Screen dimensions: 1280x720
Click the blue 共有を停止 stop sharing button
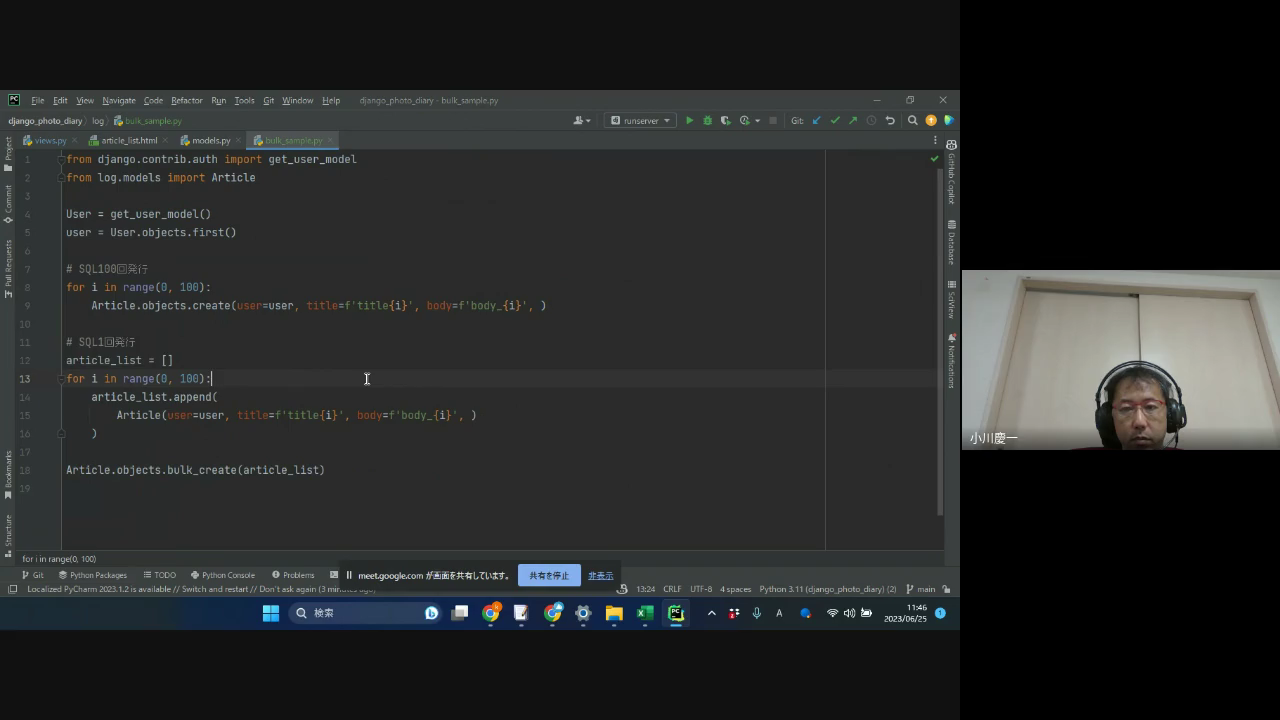pos(549,576)
